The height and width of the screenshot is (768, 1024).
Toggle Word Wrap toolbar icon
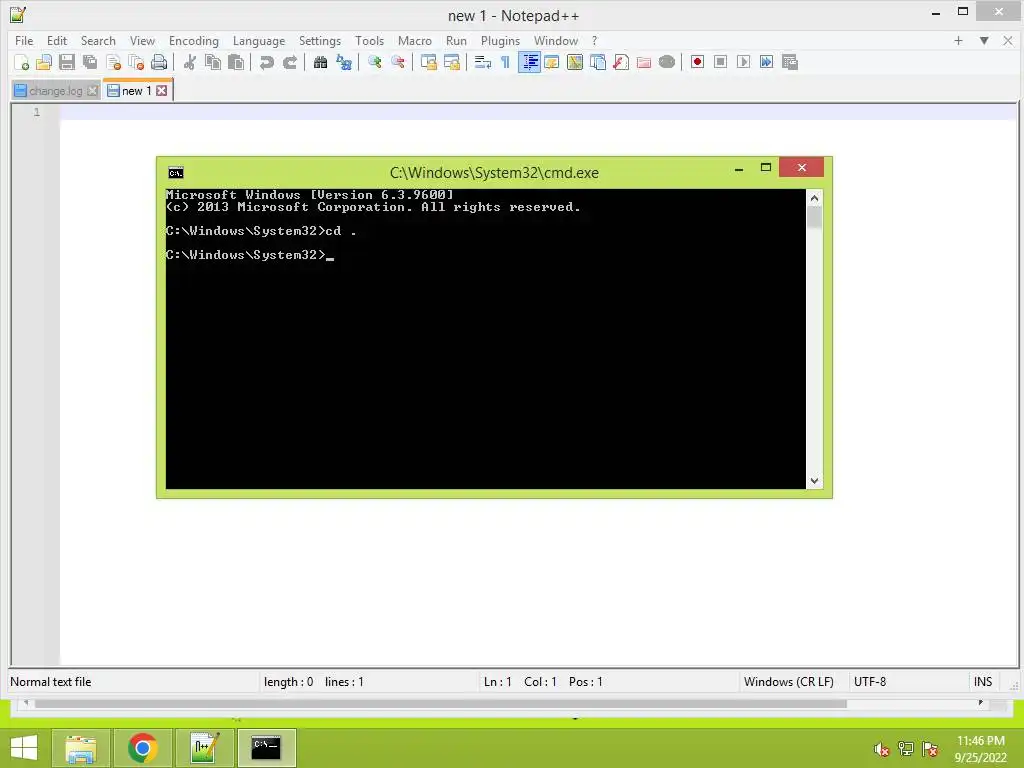tap(483, 62)
